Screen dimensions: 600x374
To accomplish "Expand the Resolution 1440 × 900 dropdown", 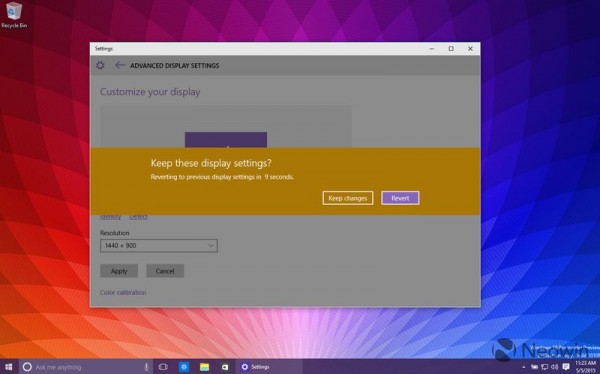I will [x=159, y=246].
